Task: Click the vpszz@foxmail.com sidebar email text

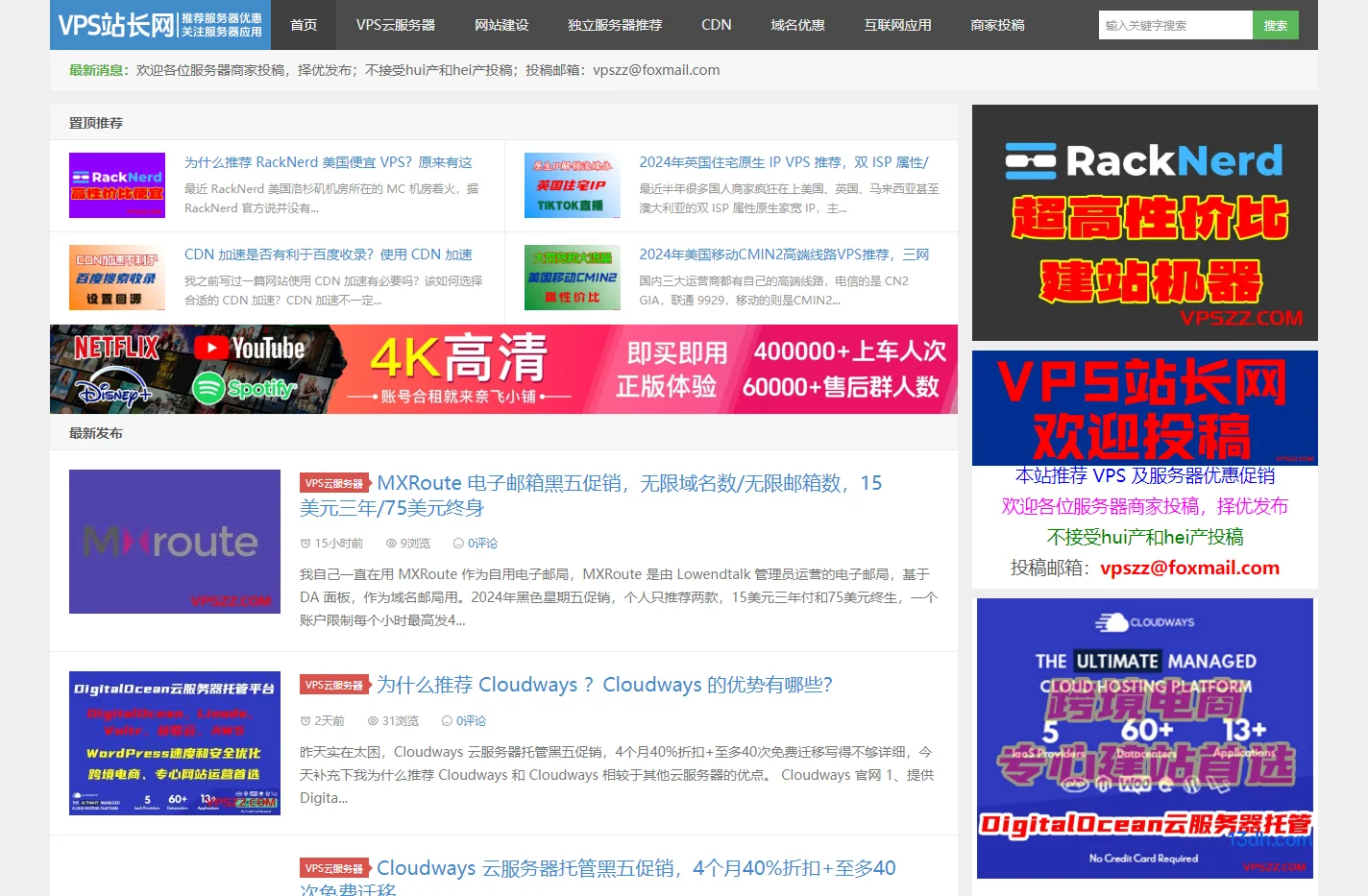Action: (1189, 568)
